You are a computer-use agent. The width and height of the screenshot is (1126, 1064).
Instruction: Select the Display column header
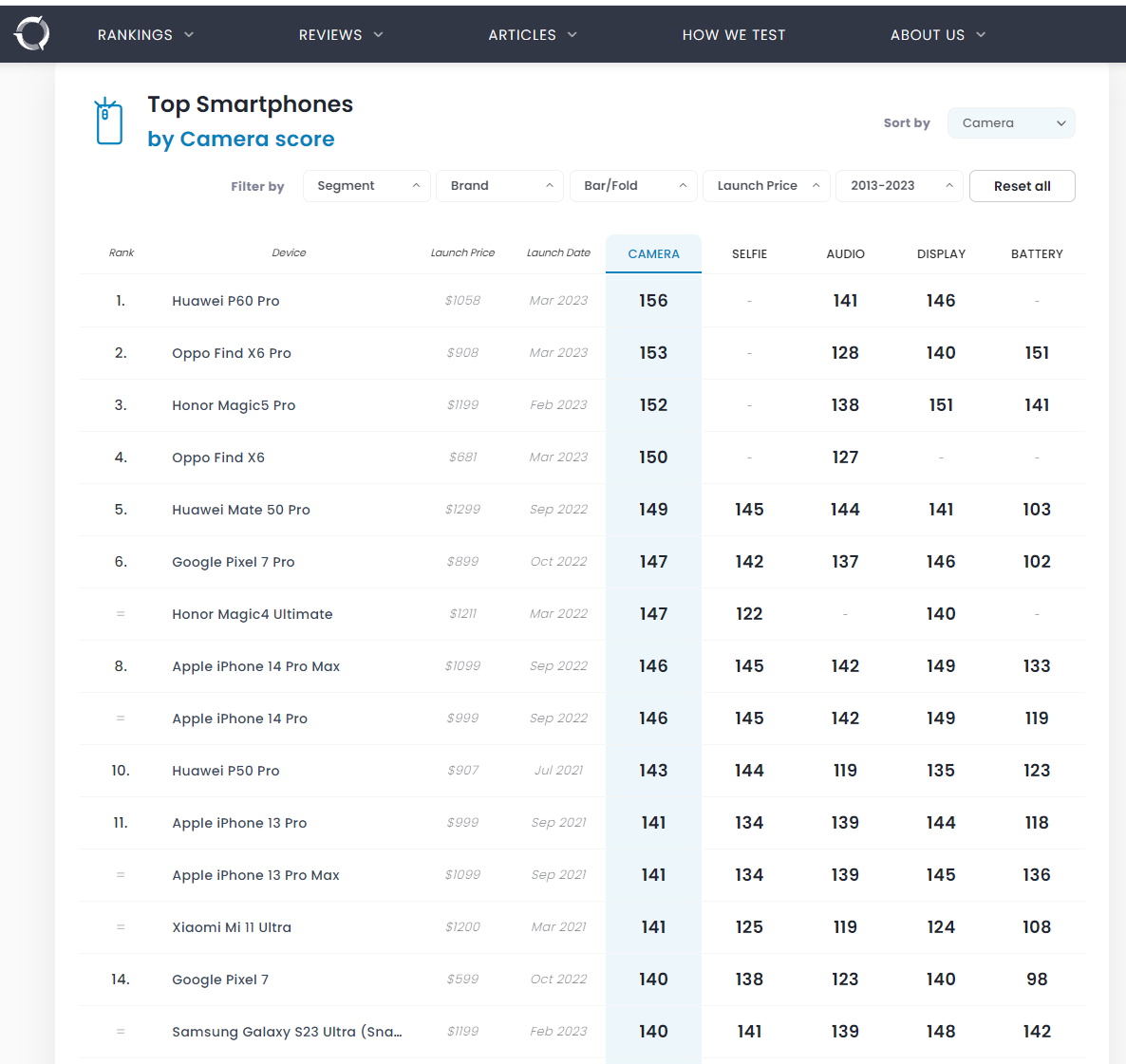[941, 254]
